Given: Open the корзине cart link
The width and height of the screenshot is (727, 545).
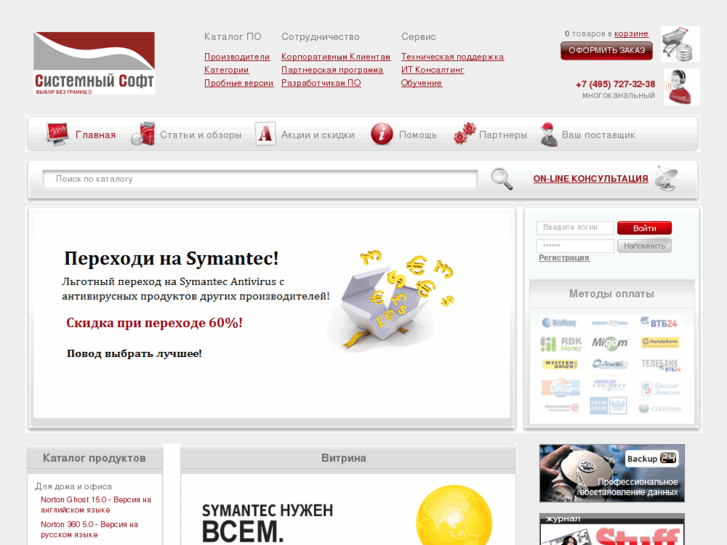Looking at the screenshot, I should click(631, 34).
